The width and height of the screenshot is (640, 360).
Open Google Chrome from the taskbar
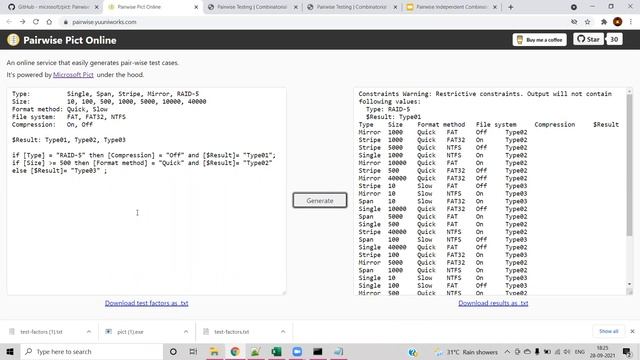235,351
